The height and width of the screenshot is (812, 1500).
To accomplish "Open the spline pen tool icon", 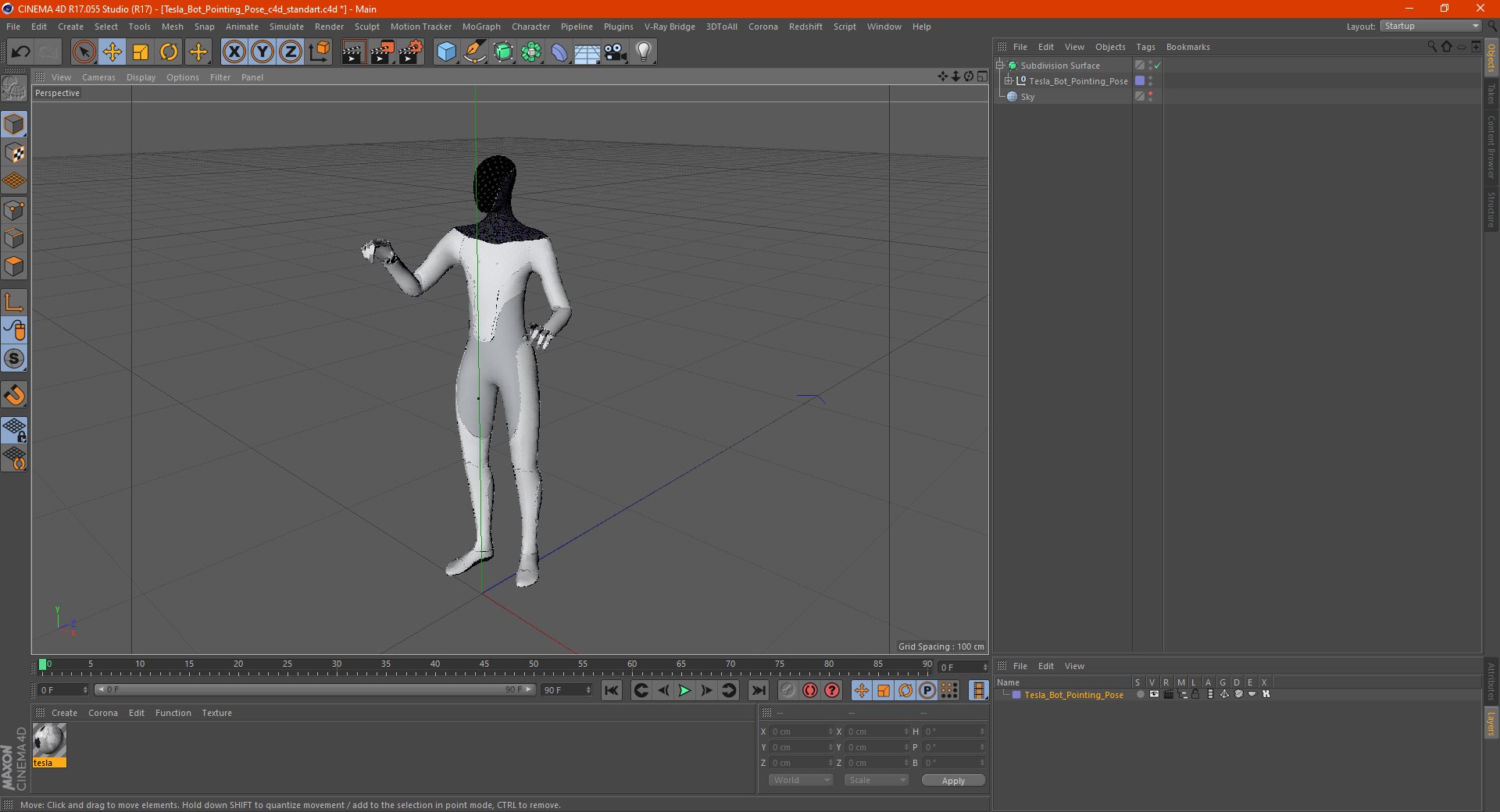I will 474,52.
